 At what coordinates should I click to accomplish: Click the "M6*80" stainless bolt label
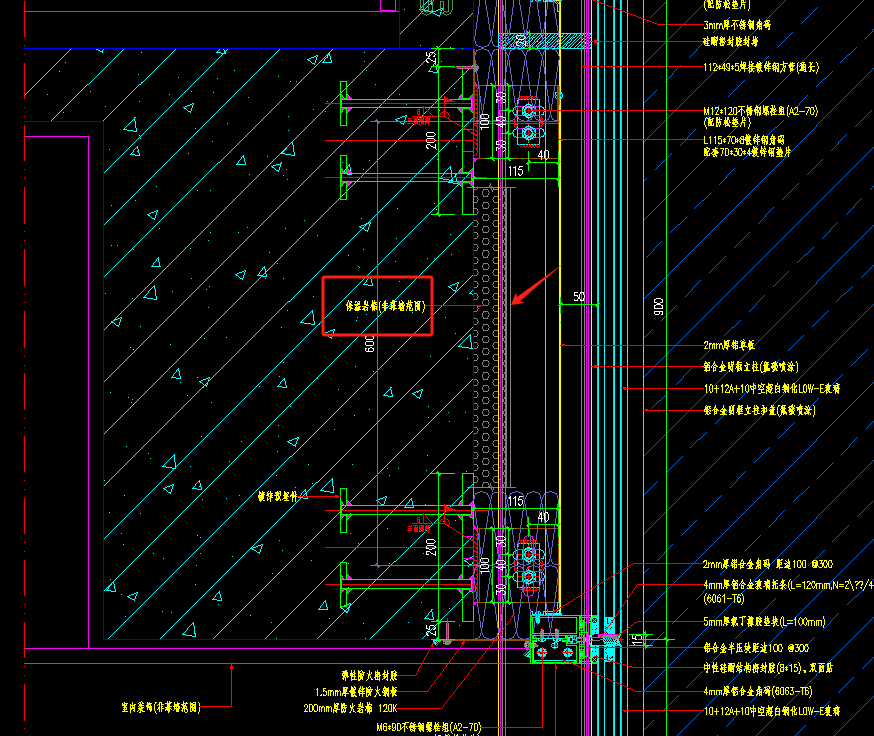[x=429, y=727]
